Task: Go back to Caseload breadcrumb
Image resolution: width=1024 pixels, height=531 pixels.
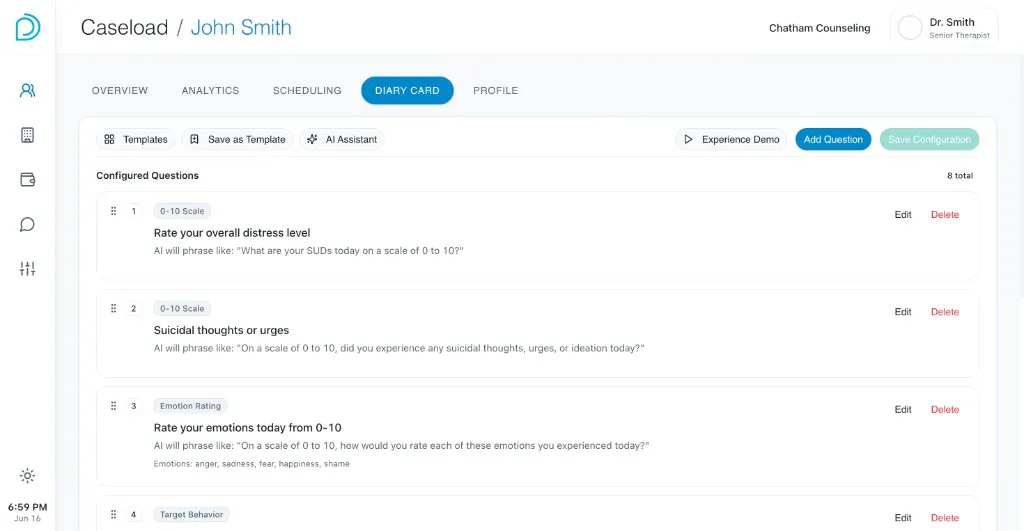Action: [124, 27]
